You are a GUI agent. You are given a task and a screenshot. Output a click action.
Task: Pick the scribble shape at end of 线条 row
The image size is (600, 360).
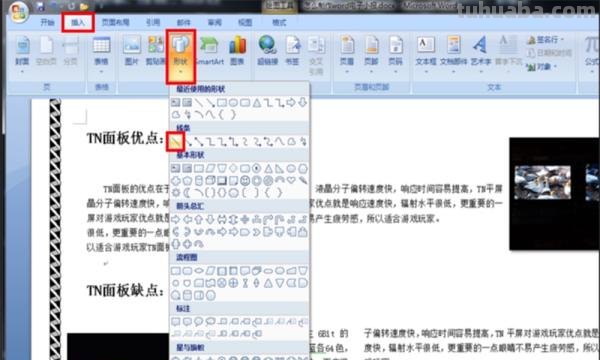point(303,142)
